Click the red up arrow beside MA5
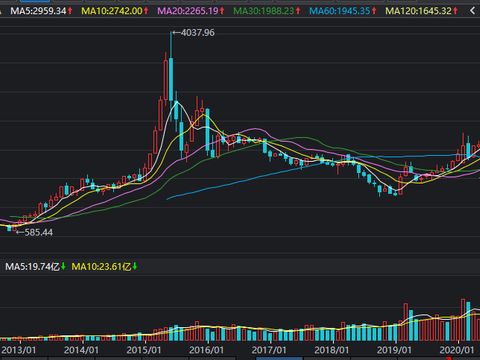The height and width of the screenshot is (360, 480). coord(70,11)
